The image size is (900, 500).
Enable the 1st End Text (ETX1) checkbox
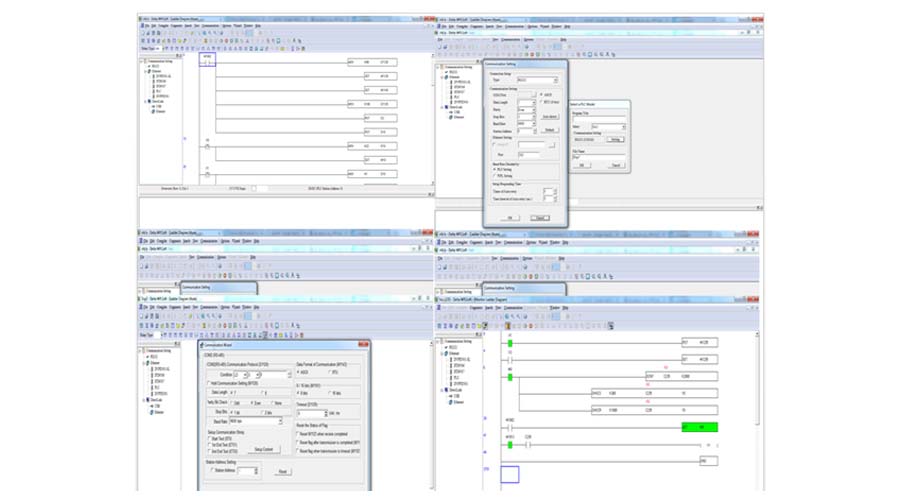pos(210,445)
